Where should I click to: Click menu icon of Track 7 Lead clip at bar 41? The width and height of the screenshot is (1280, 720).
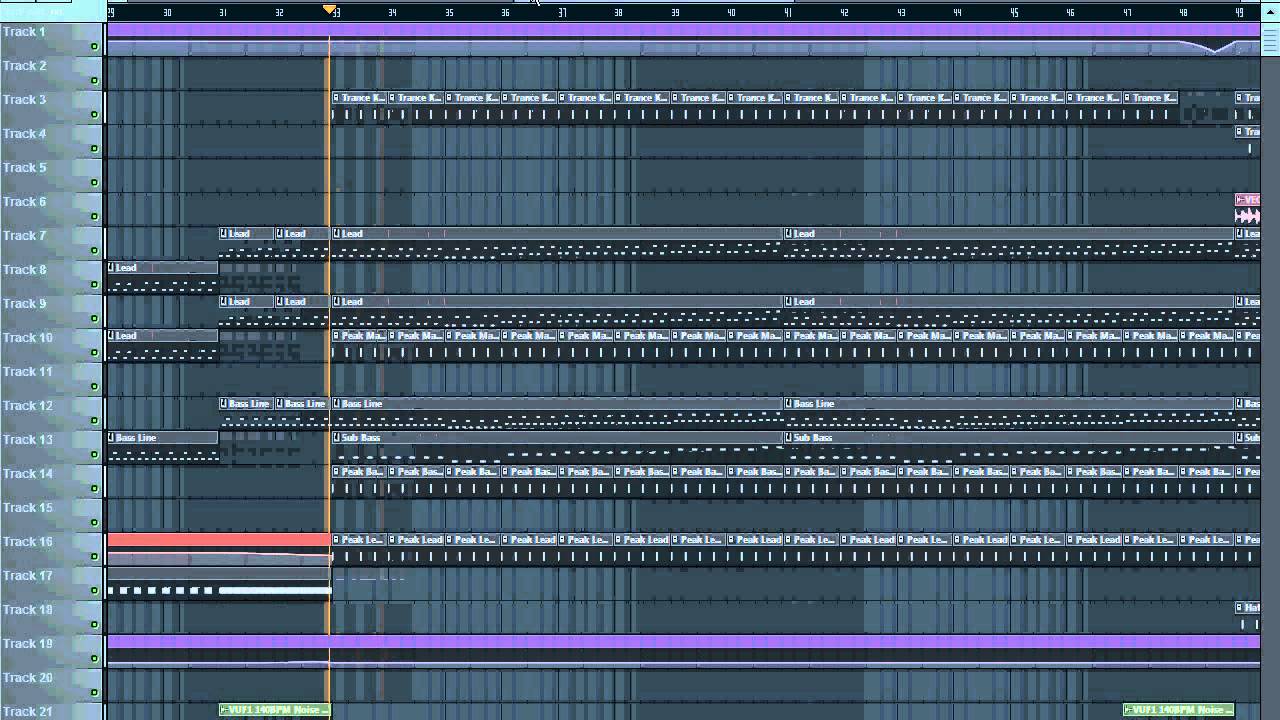point(789,234)
